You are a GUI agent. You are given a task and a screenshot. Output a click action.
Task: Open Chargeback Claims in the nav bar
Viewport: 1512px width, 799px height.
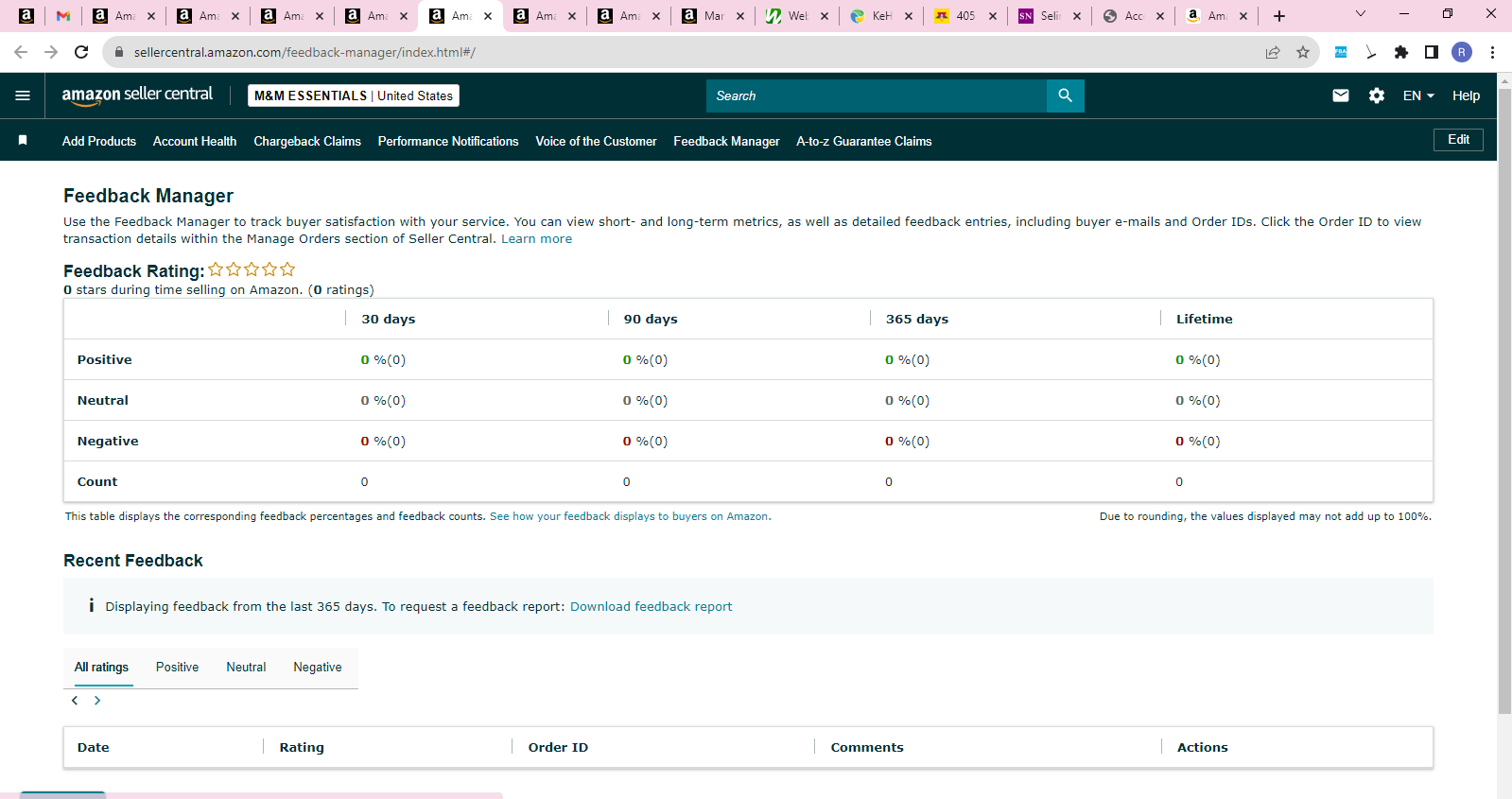pyautogui.click(x=307, y=141)
